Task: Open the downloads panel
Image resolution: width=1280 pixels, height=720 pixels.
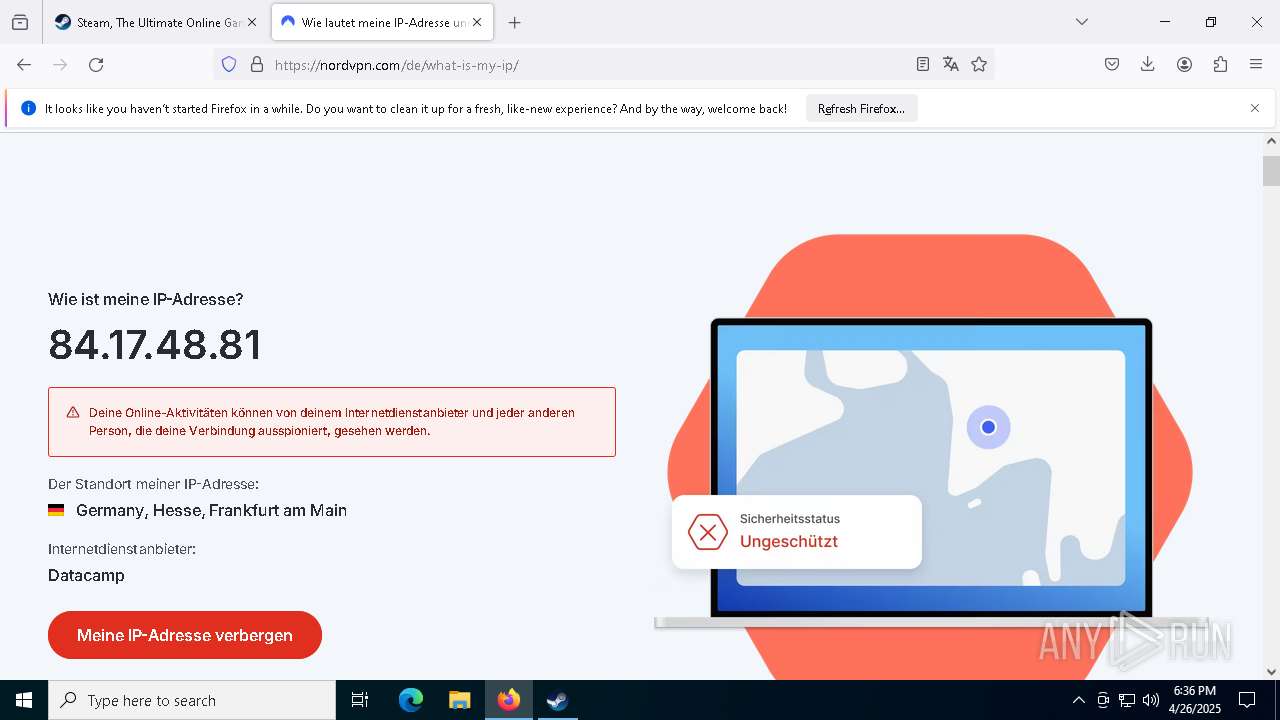Action: (x=1148, y=64)
